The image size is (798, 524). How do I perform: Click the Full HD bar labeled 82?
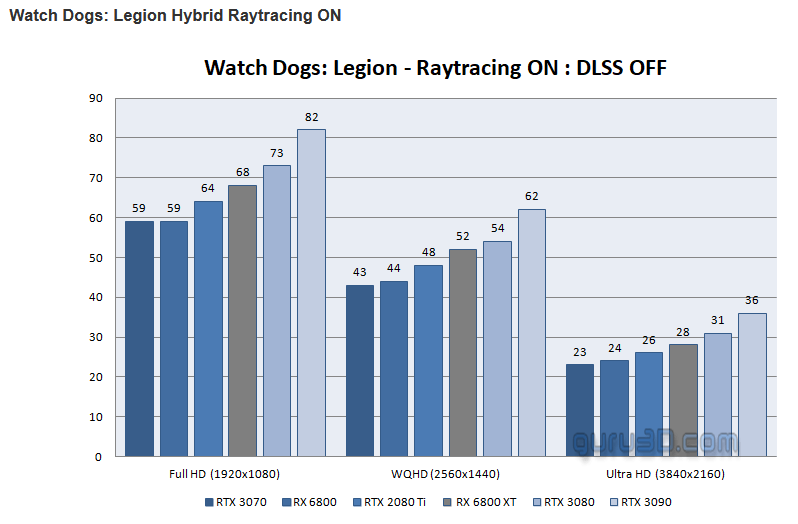pos(311,293)
